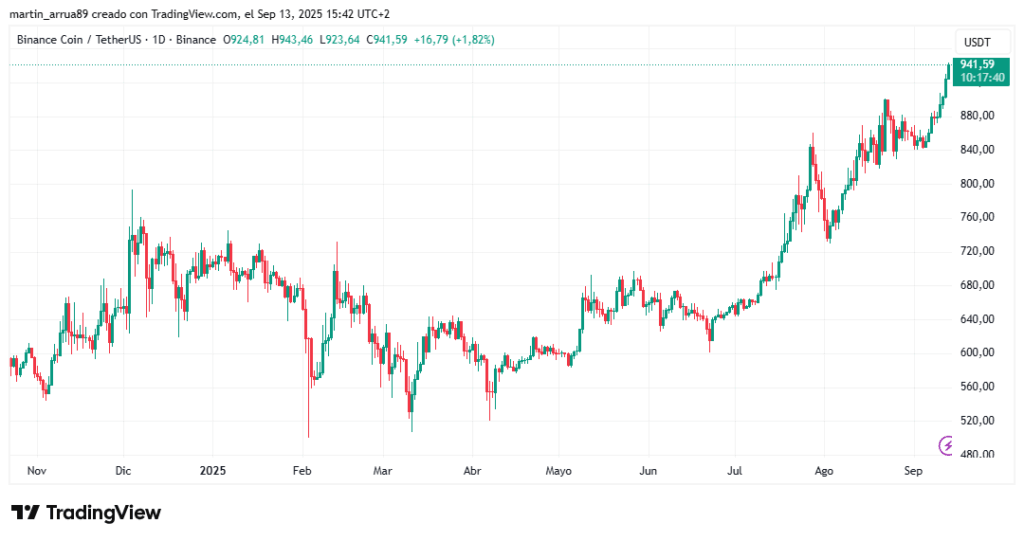The image size is (1024, 541).
Task: Click the Dic label on the time axis
Action: tap(123, 469)
